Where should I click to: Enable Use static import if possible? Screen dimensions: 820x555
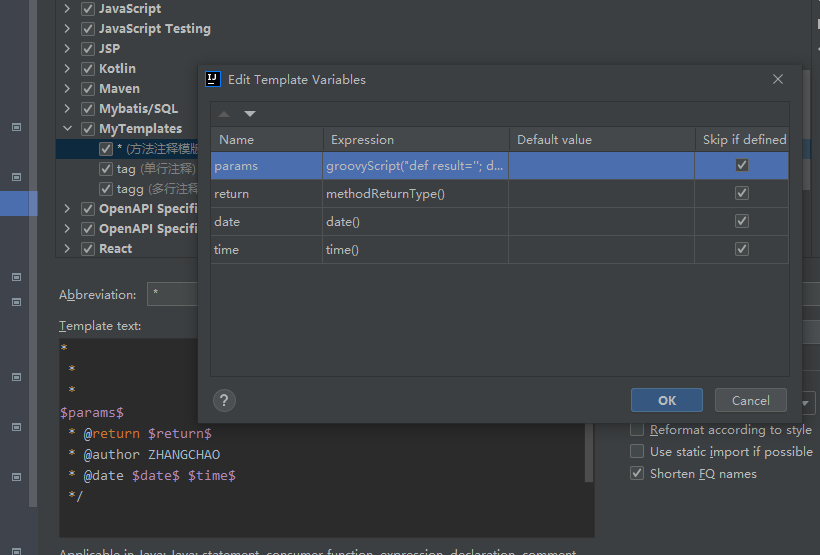pos(636,451)
